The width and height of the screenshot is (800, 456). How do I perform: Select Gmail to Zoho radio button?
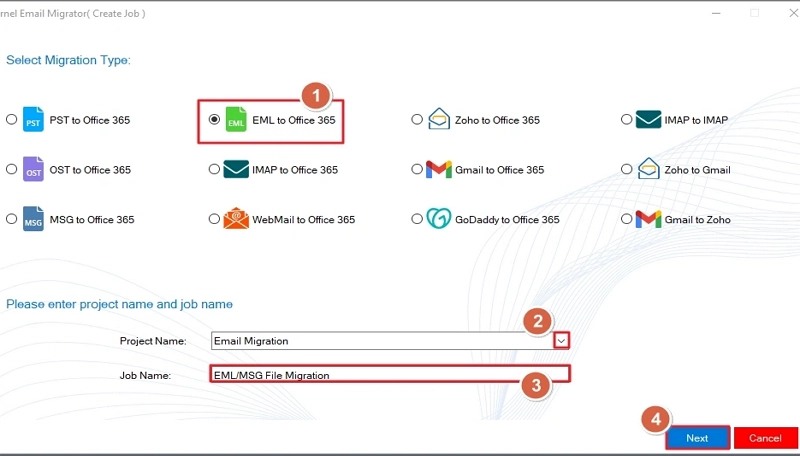[x=627, y=219]
